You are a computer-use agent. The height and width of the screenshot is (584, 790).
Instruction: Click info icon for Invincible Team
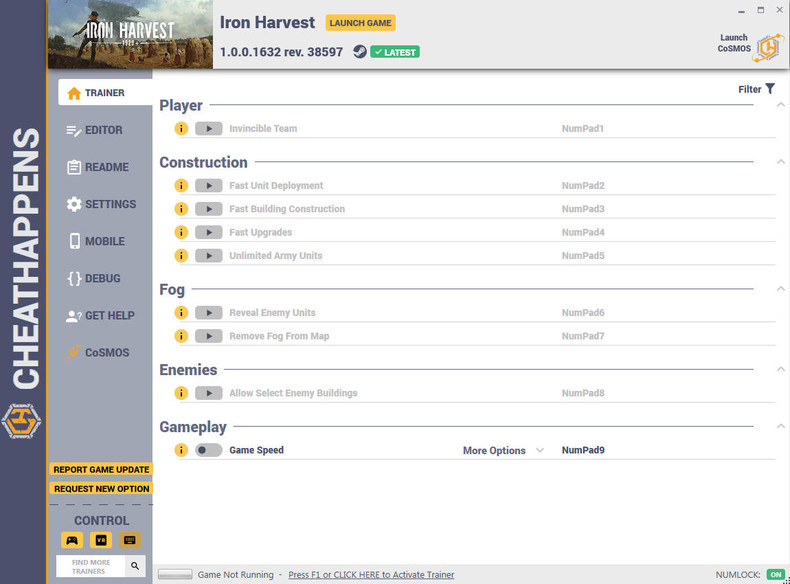coord(181,128)
